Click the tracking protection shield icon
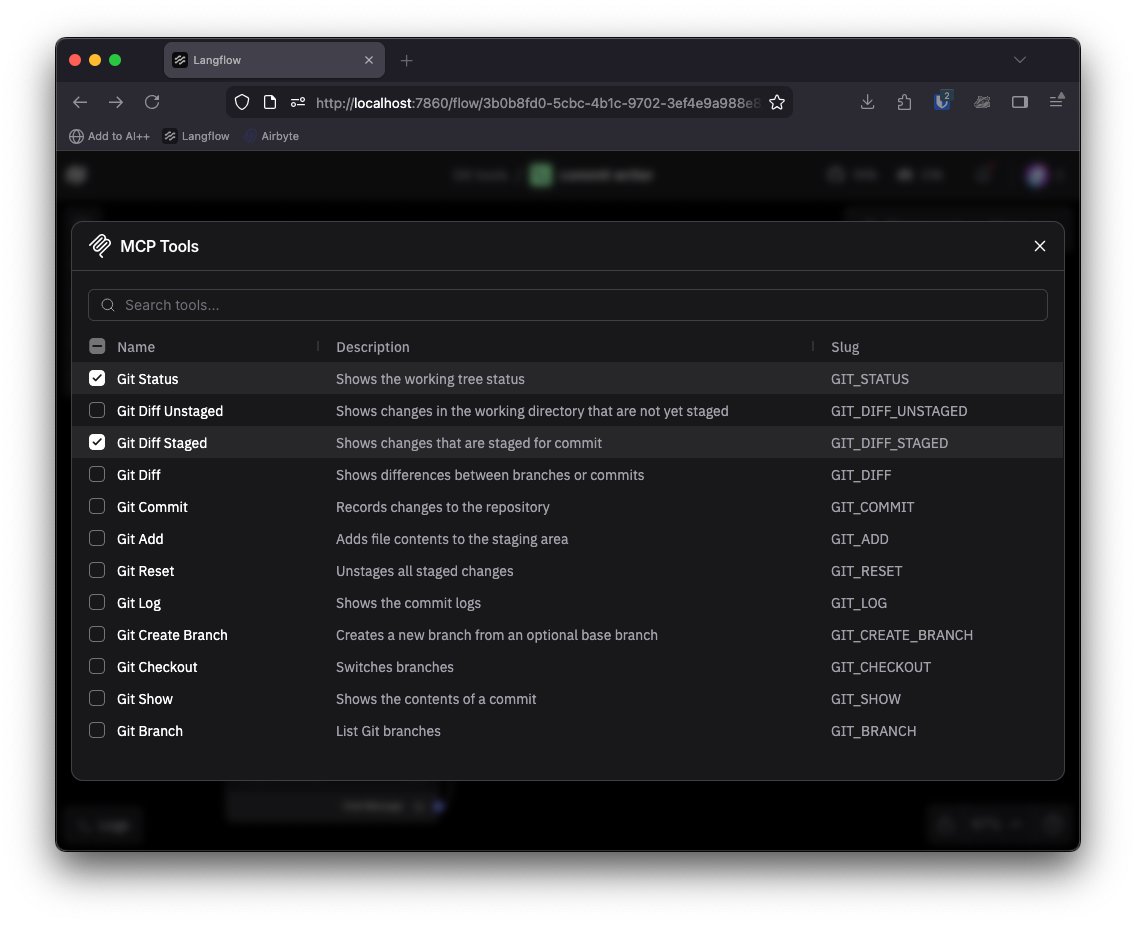1136x925 pixels. point(242,102)
